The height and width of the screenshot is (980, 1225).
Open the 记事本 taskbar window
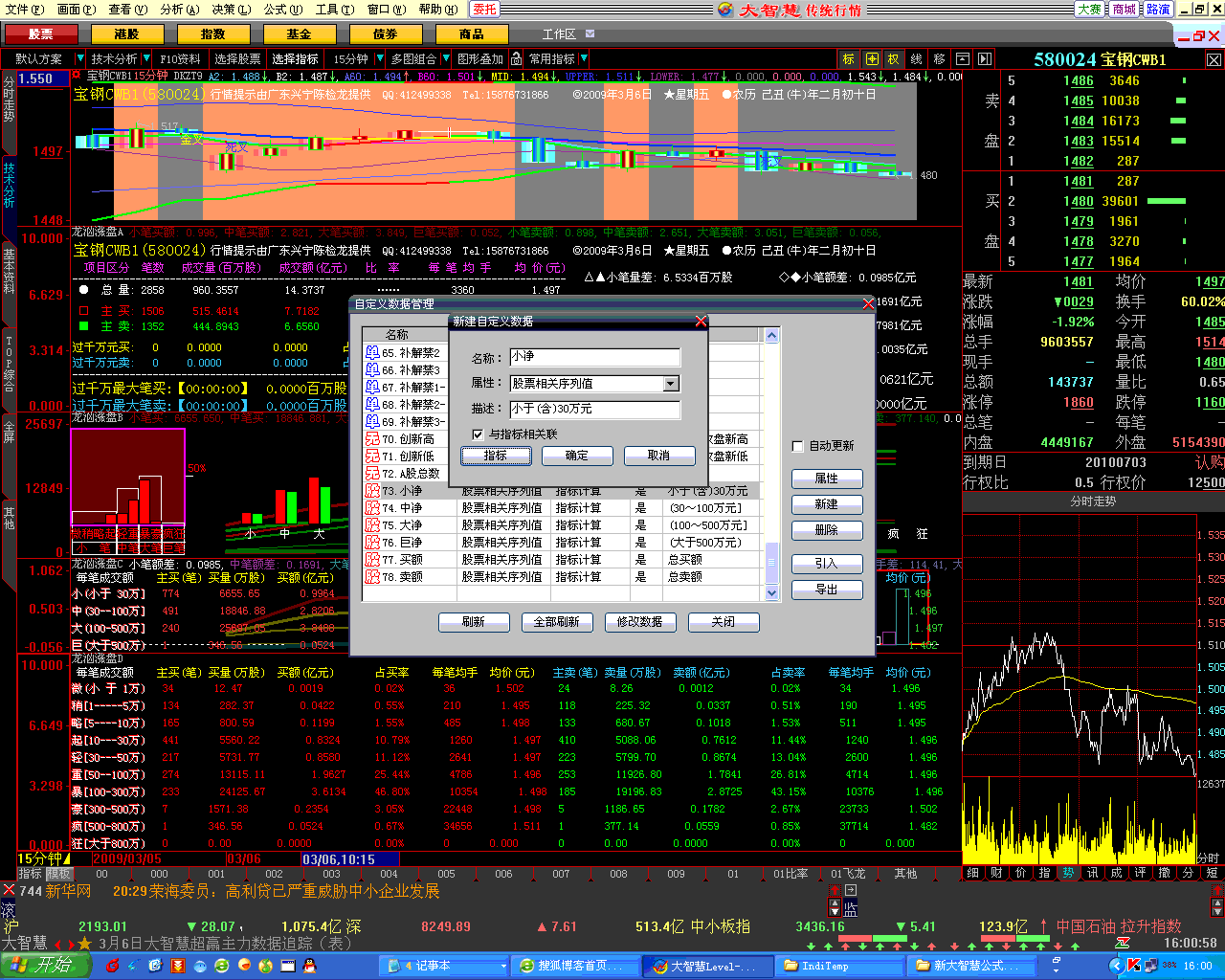444,966
